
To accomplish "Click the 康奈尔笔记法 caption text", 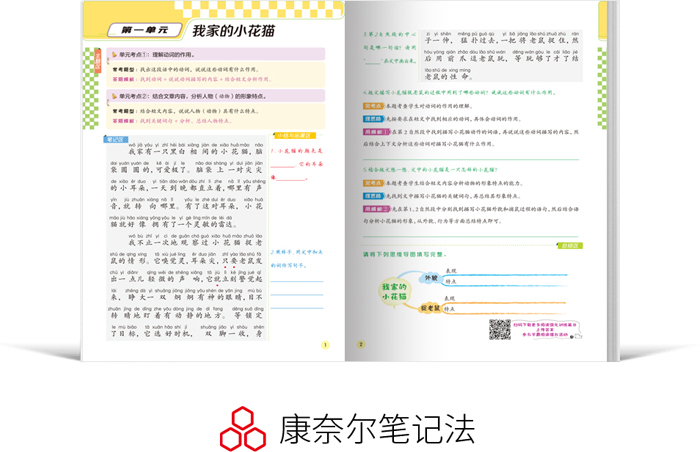I will [x=377, y=429].
